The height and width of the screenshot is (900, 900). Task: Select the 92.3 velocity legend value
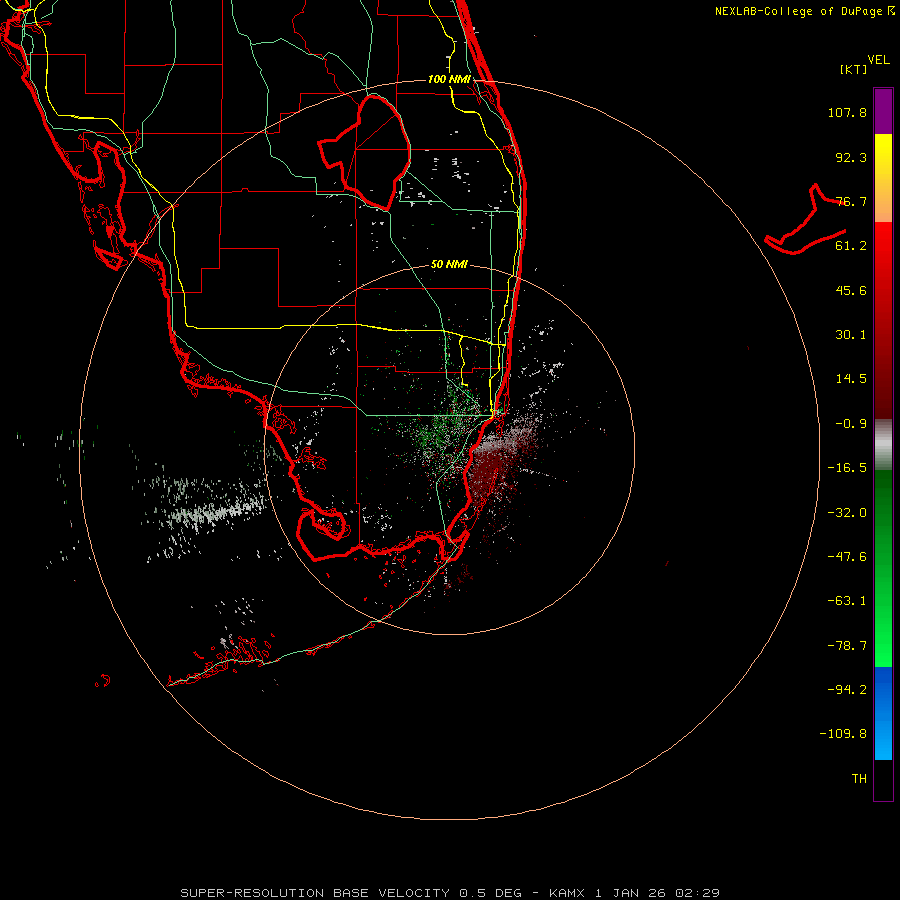(x=851, y=157)
